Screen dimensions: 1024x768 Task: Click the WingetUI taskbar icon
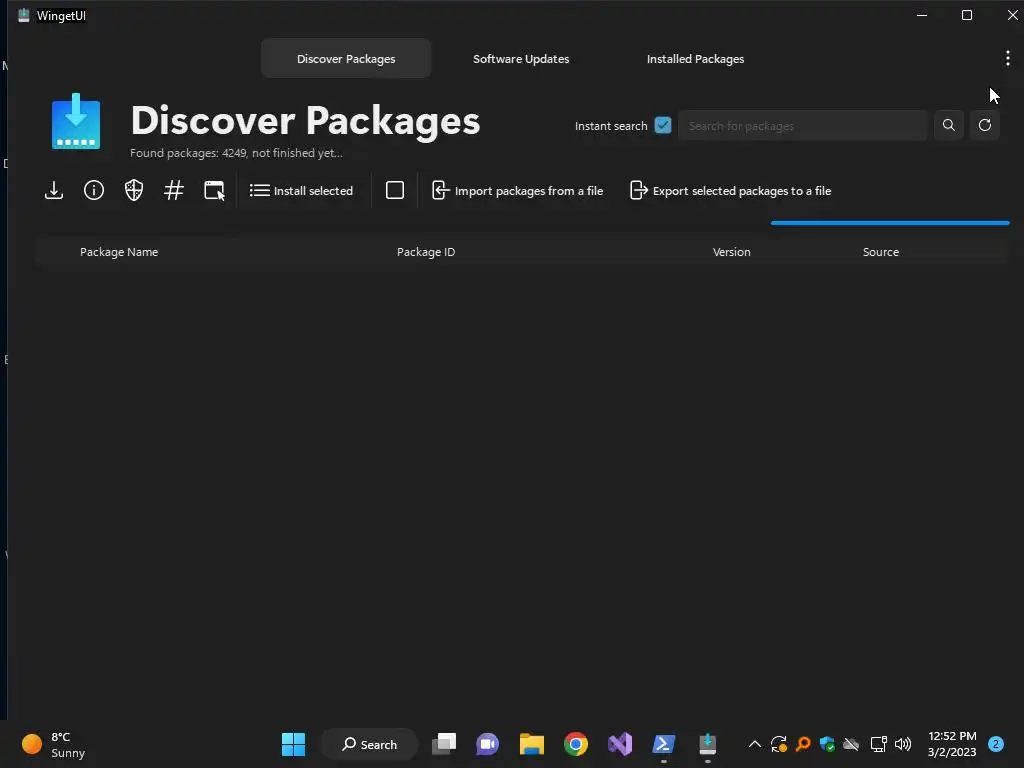(x=707, y=744)
